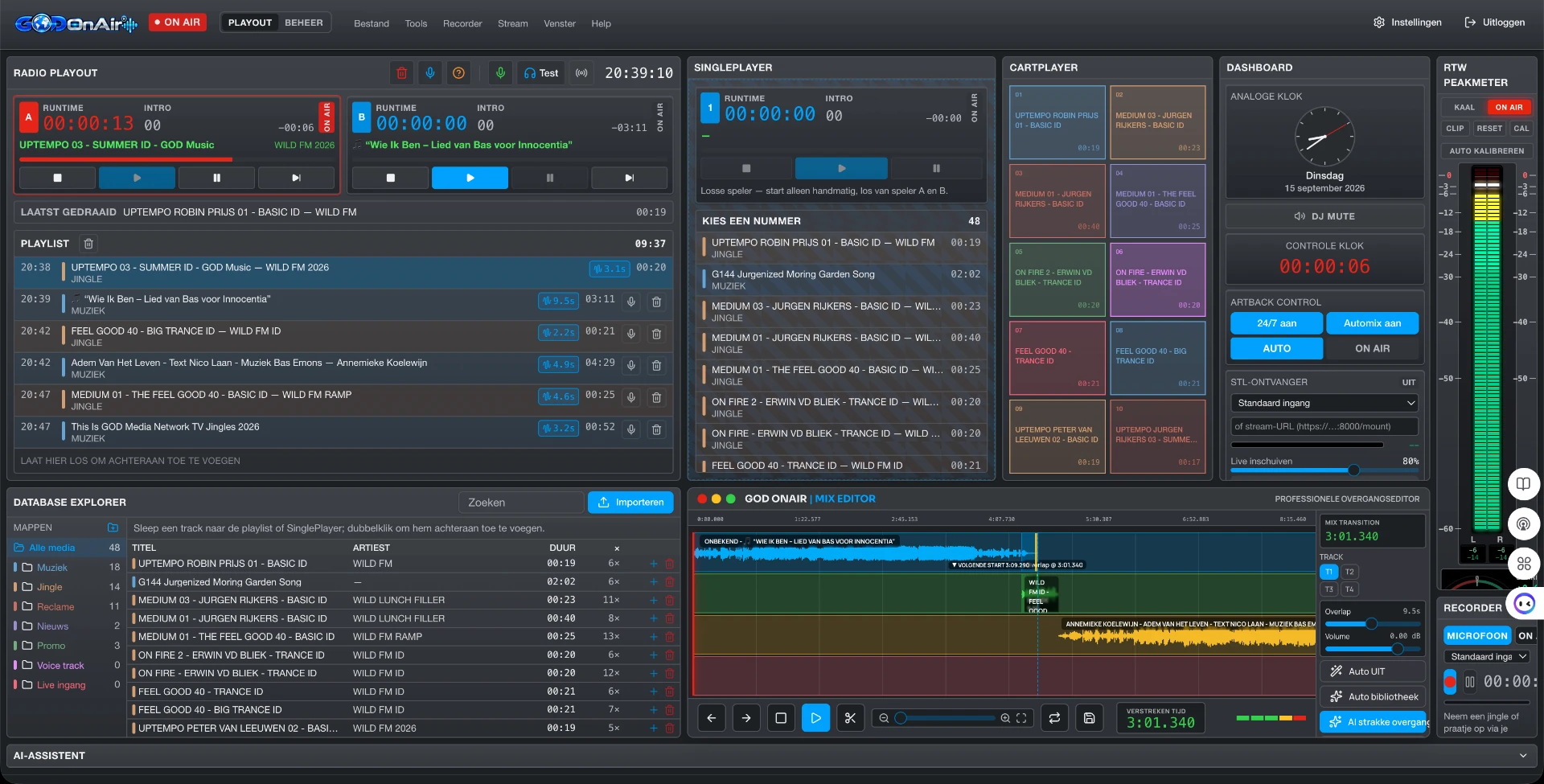Switch to the BEHEER tab
The height and width of the screenshot is (784, 1544).
(x=304, y=23)
